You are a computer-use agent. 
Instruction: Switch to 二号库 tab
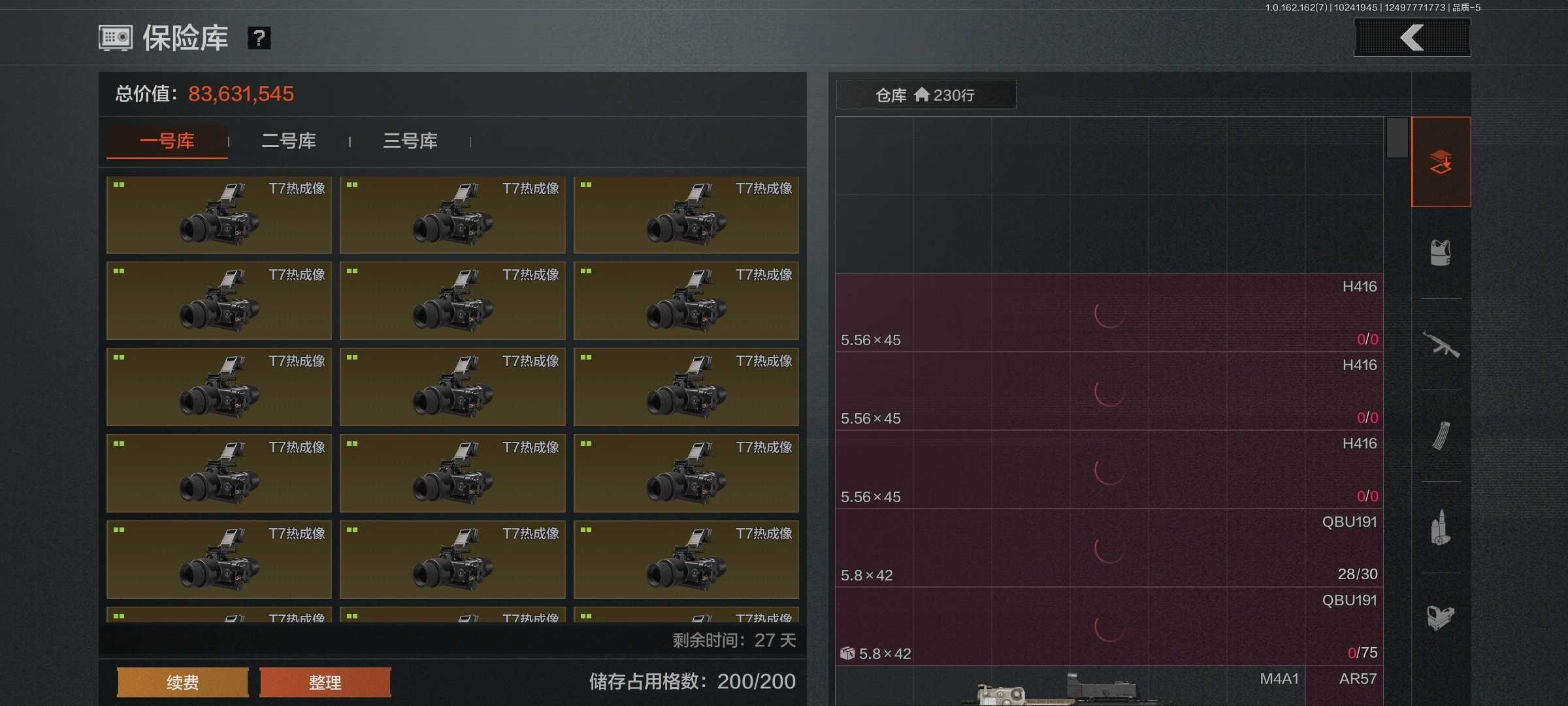tap(289, 141)
